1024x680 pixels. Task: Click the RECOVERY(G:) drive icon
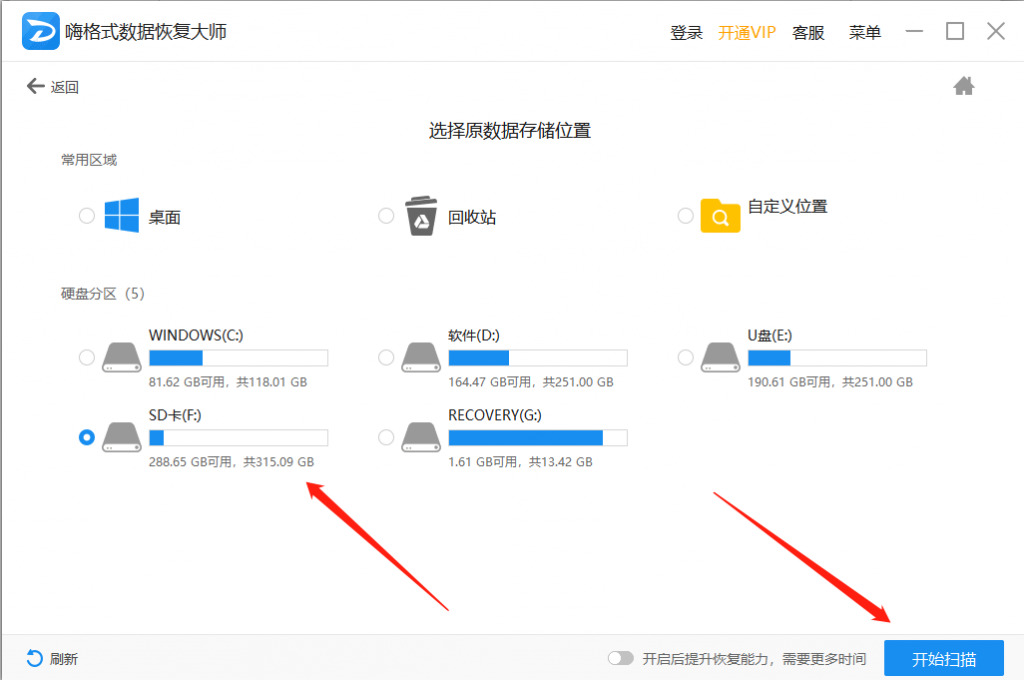pos(421,437)
